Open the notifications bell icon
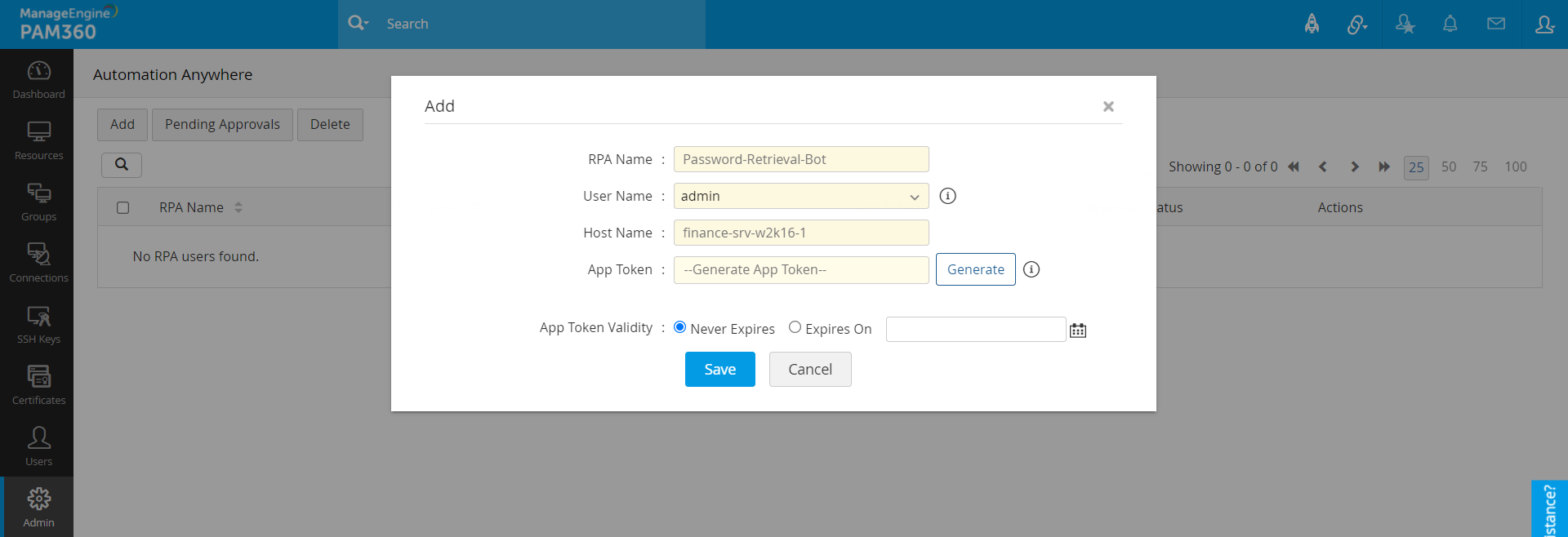 1450,24
